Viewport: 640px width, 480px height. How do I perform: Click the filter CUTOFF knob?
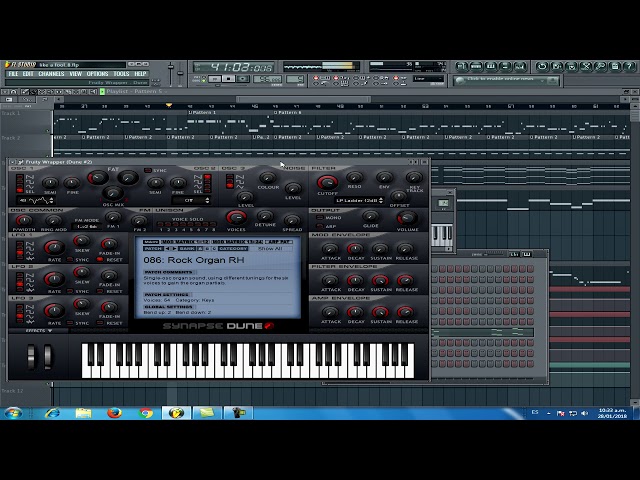coord(327,182)
